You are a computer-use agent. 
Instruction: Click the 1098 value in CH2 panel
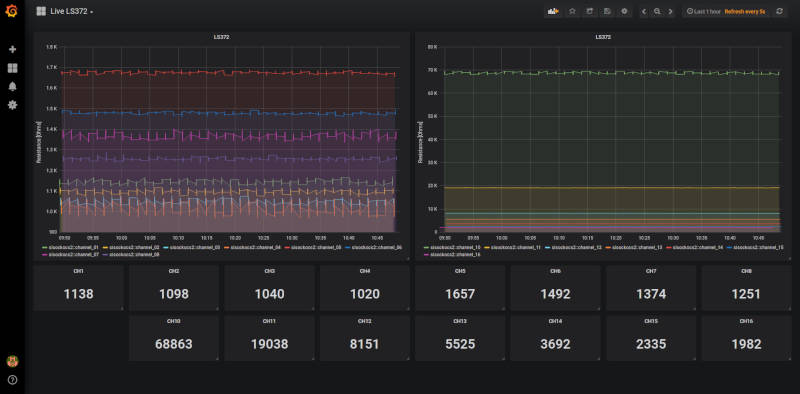point(174,294)
